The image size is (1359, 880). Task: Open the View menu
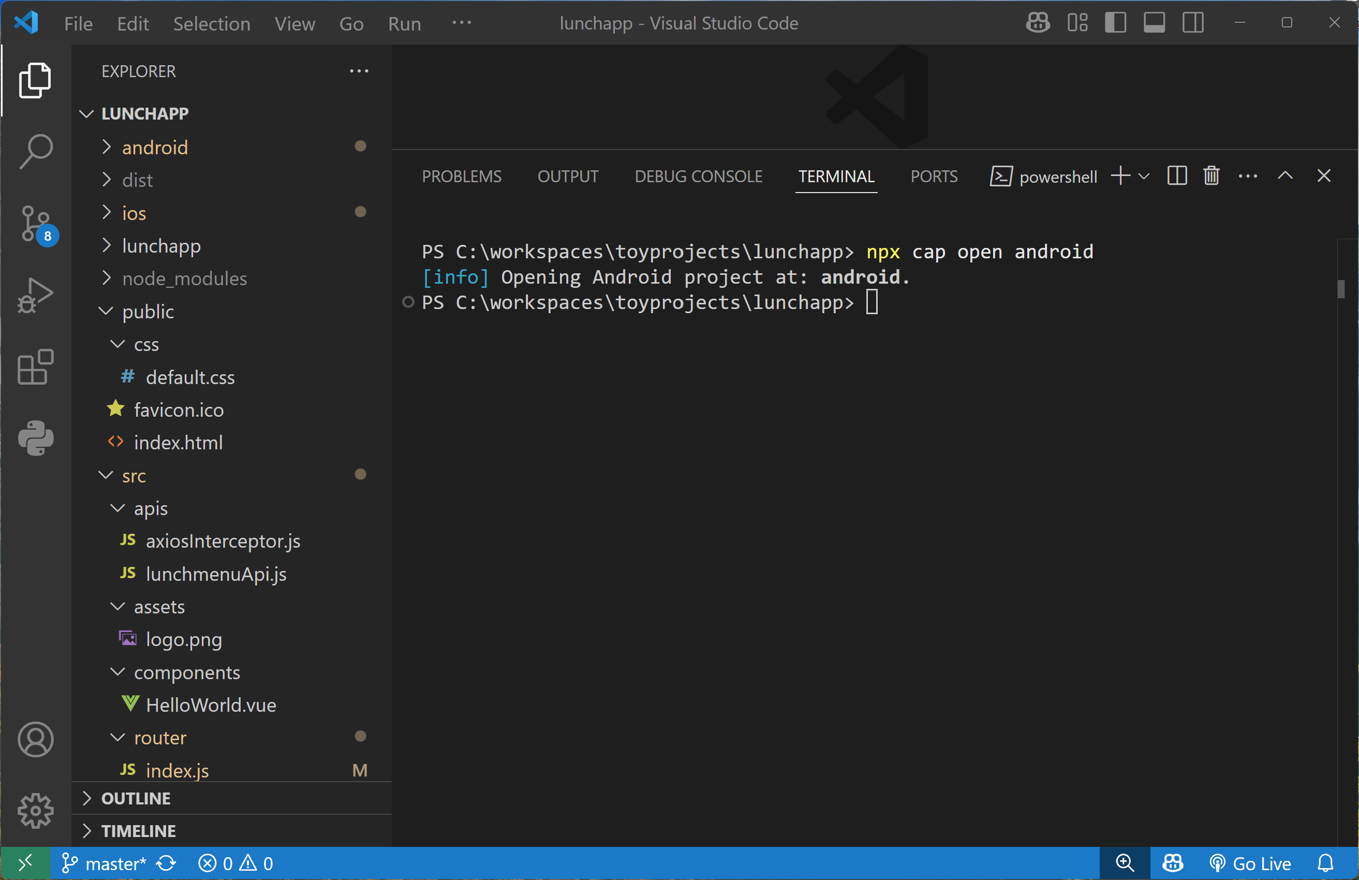point(294,23)
